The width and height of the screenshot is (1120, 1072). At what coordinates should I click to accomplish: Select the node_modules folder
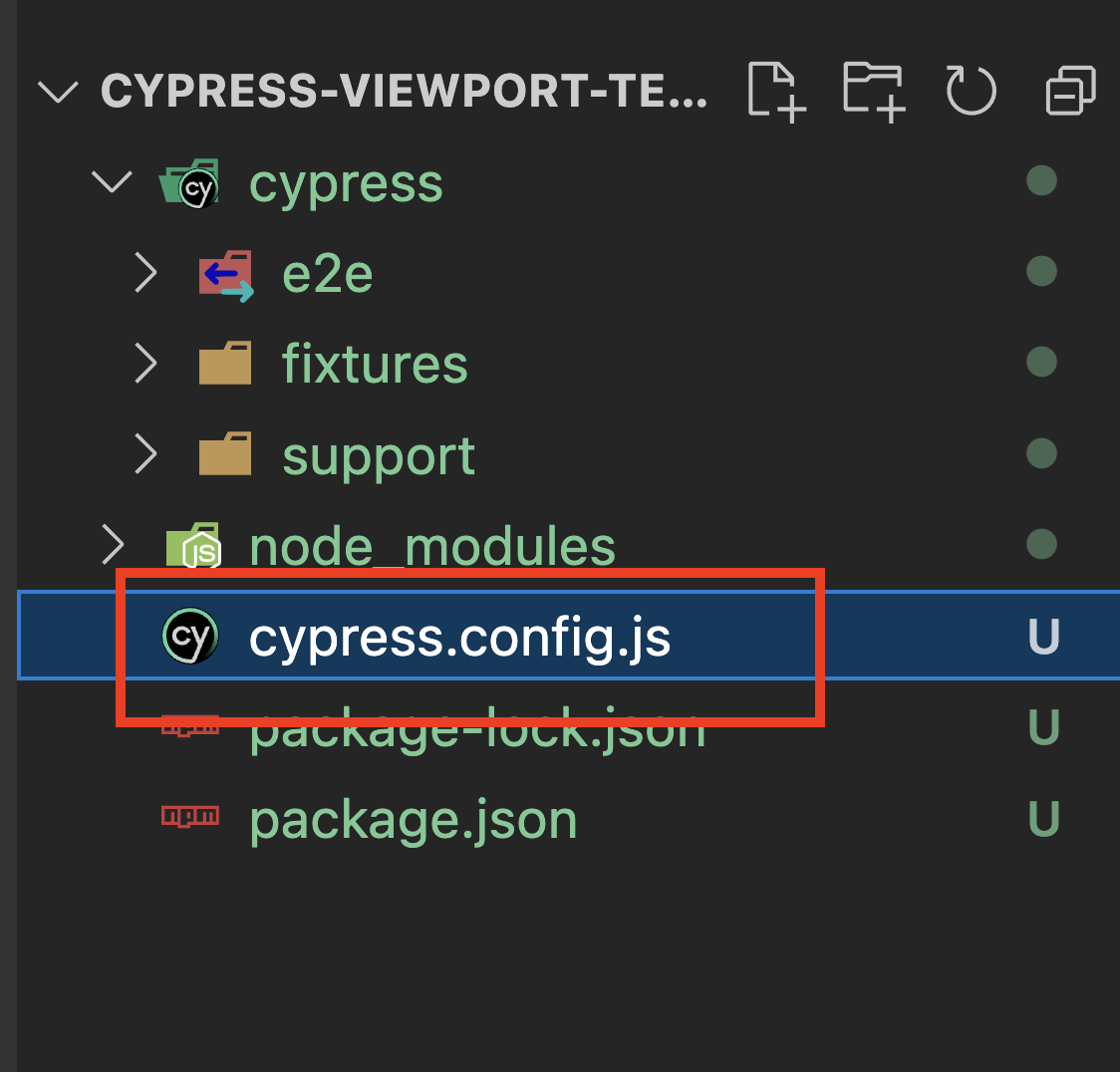click(x=430, y=545)
